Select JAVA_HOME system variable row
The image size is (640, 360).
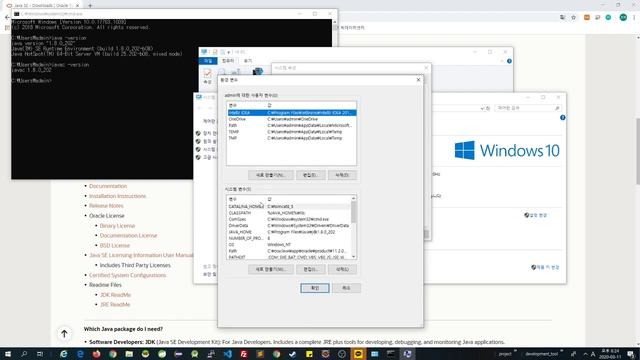(289, 232)
